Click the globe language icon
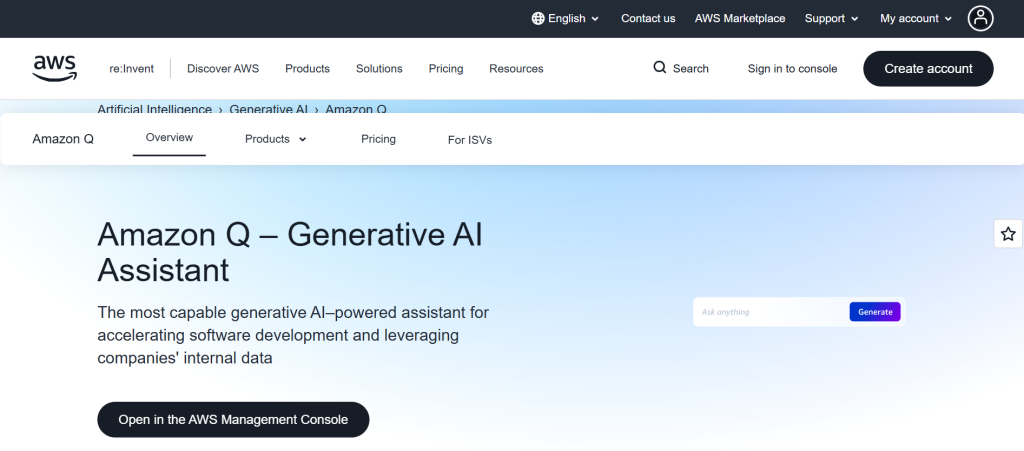1024x451 pixels. click(x=538, y=18)
